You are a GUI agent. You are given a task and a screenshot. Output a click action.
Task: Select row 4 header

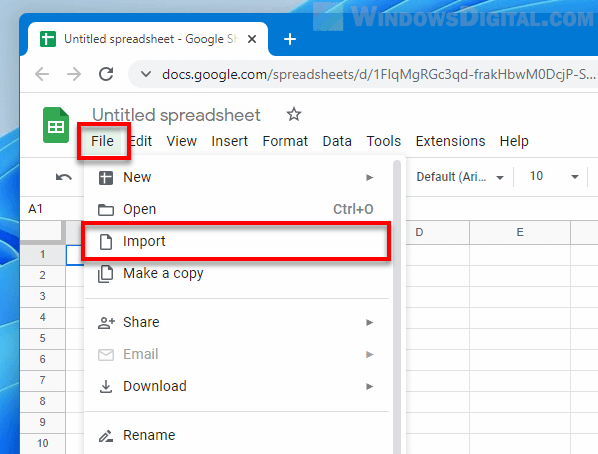tap(43, 317)
